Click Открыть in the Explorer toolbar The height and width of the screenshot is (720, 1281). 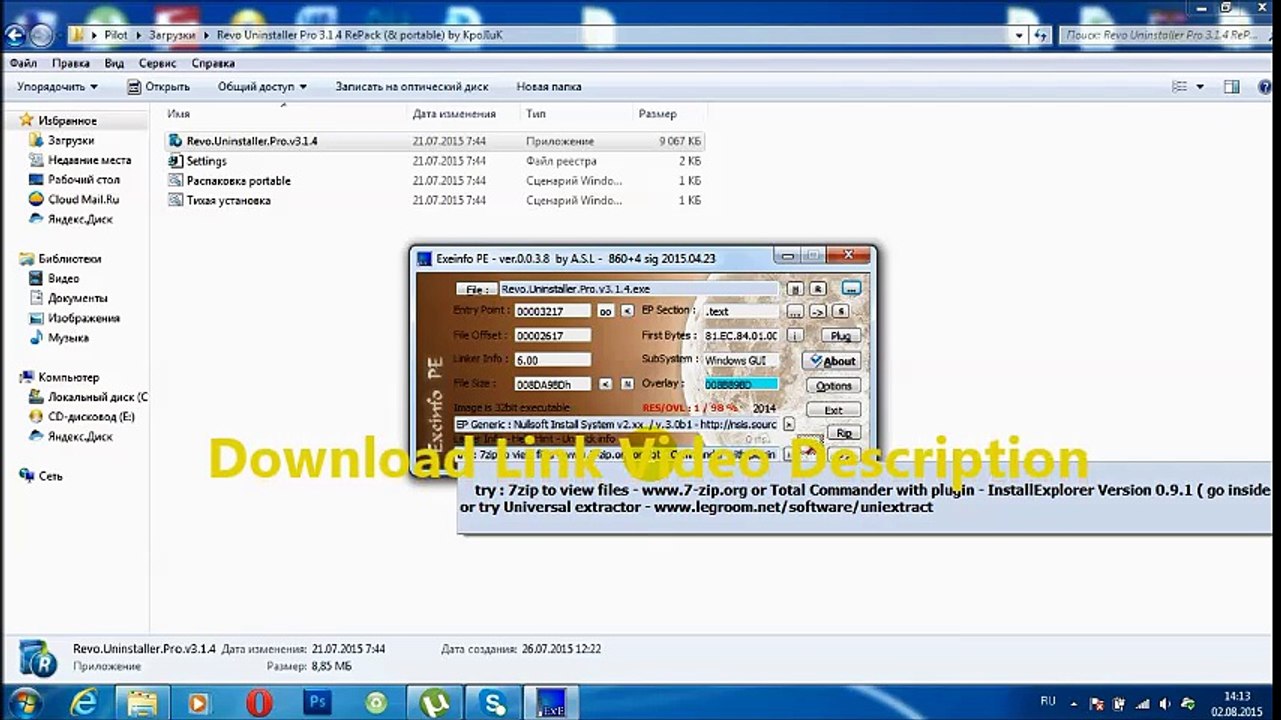click(x=159, y=87)
